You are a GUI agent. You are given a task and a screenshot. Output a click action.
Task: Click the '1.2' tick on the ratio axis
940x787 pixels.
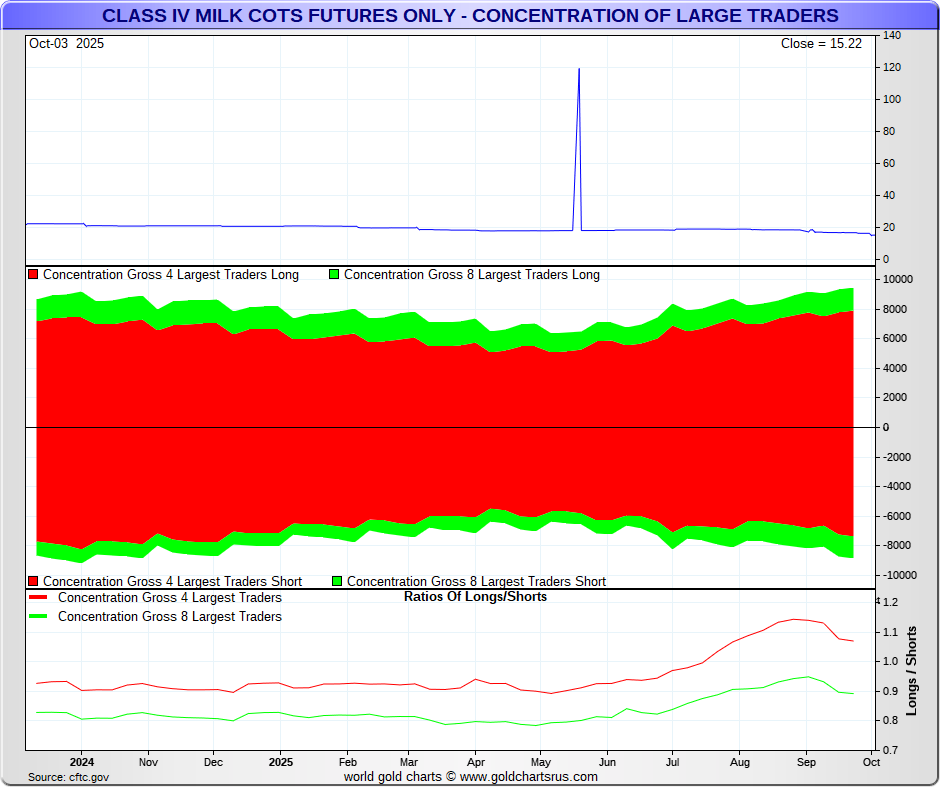click(x=890, y=602)
